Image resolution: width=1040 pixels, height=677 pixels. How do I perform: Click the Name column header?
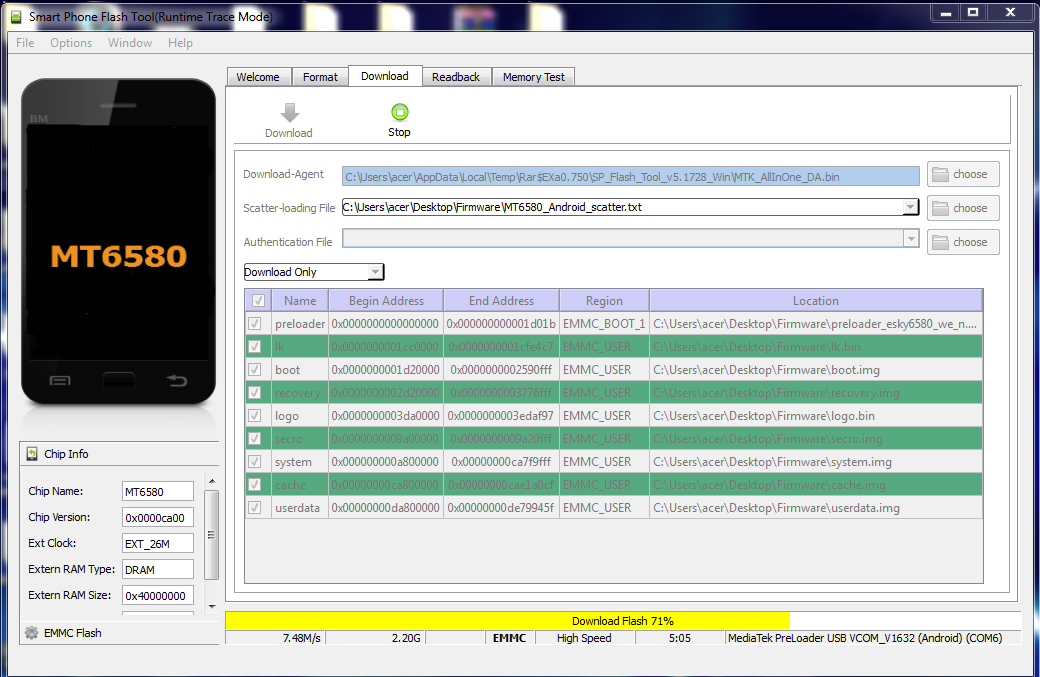[300, 300]
